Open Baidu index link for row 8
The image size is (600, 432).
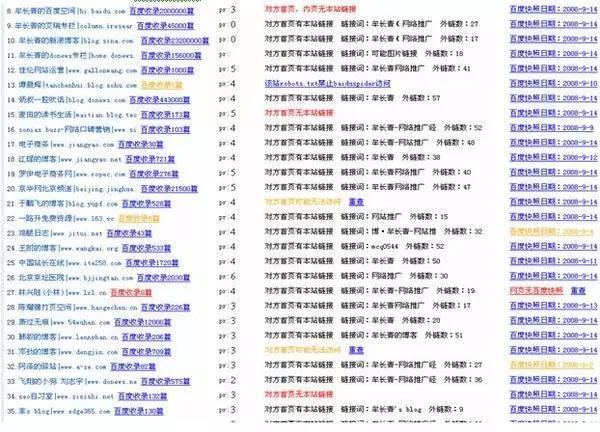coord(161,11)
